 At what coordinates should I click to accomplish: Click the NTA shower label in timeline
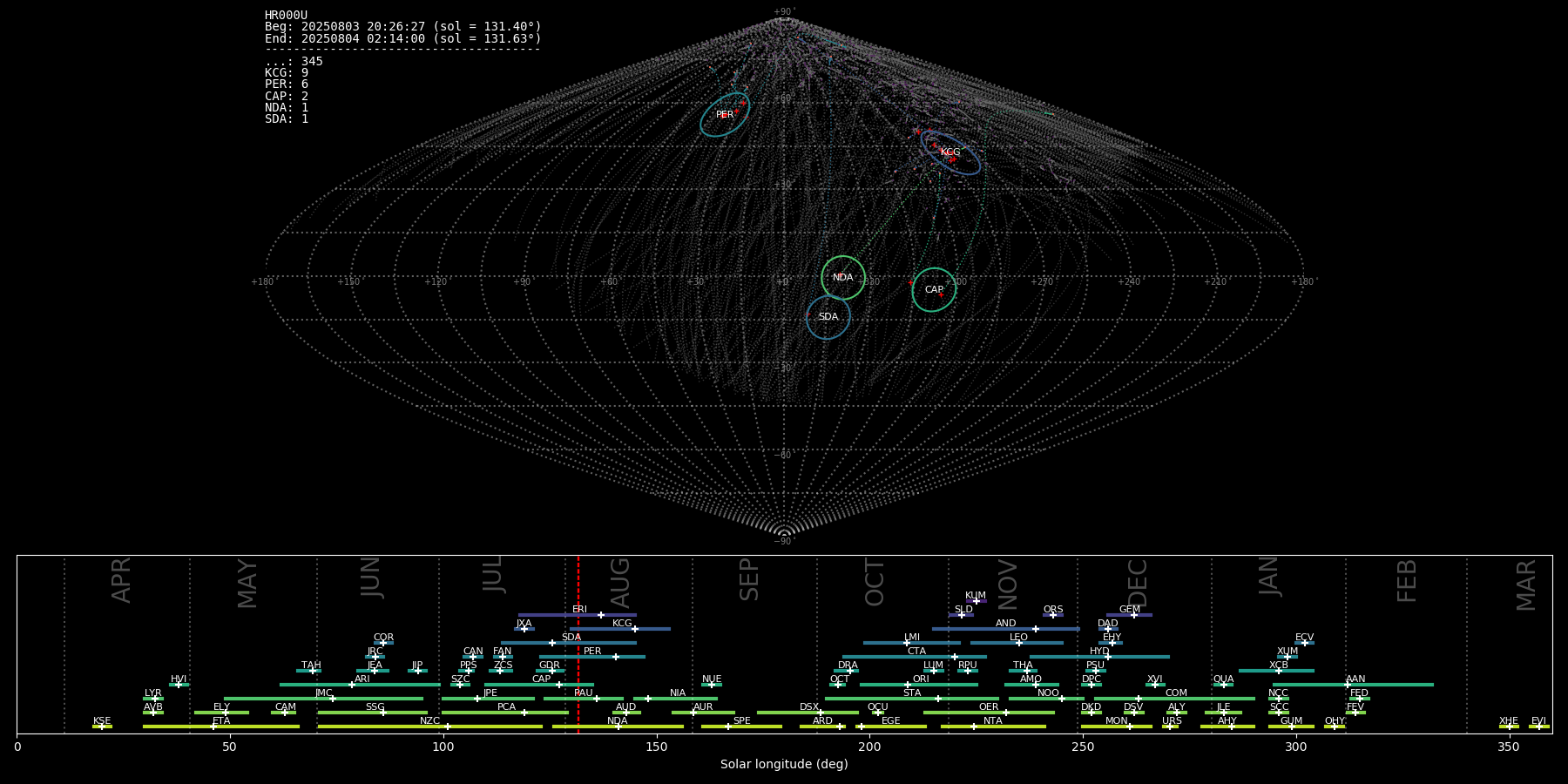(x=993, y=721)
